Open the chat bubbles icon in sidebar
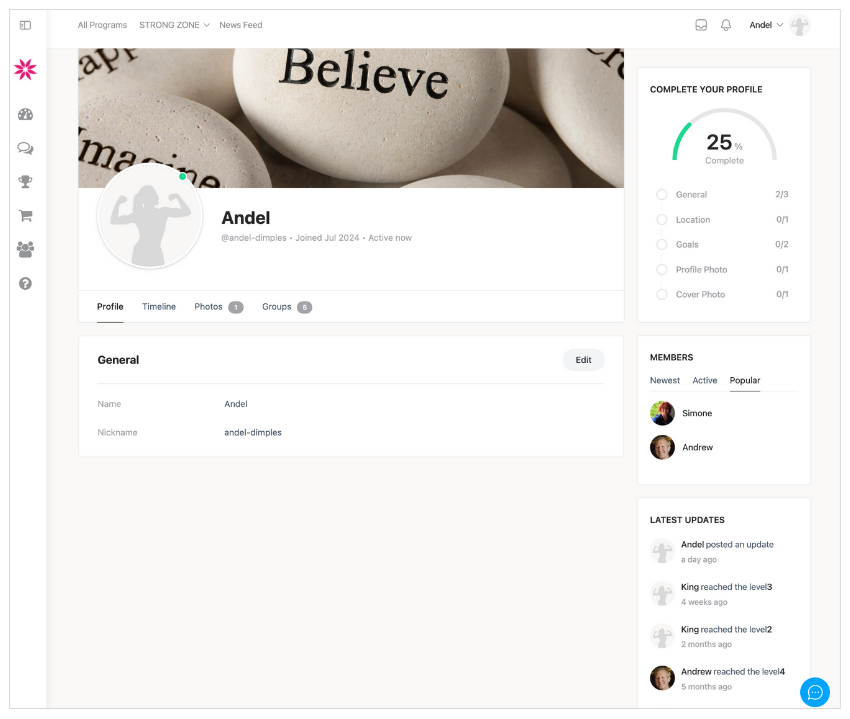 point(25,148)
